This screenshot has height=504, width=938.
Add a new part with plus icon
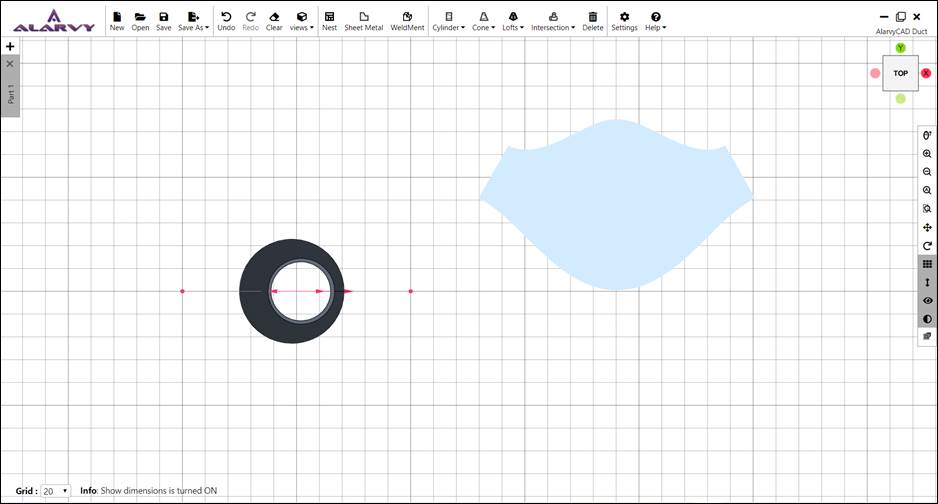point(10,46)
